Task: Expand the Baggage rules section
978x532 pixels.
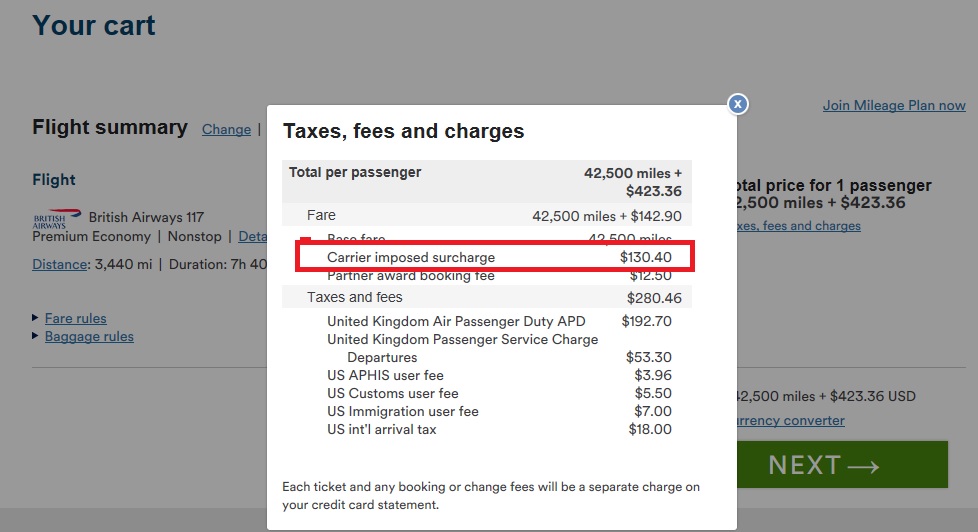Action: point(89,336)
